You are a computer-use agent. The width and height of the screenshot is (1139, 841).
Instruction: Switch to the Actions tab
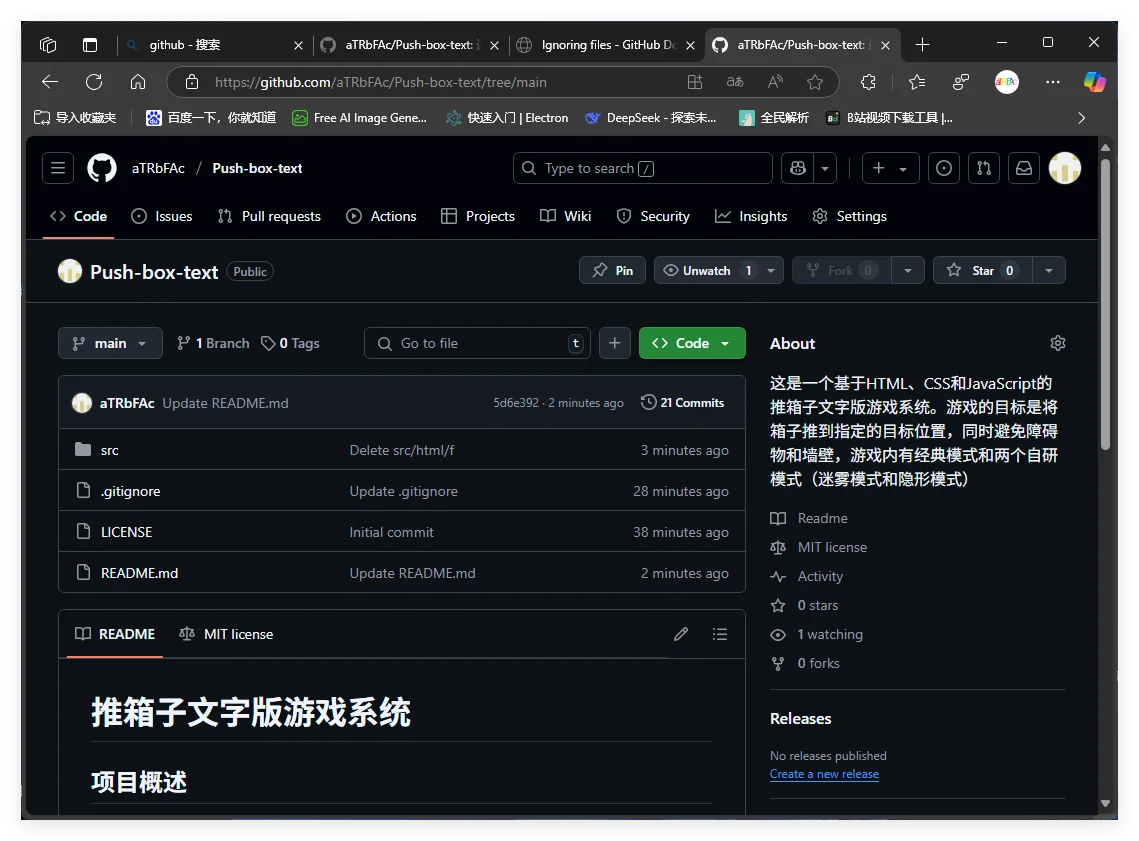tap(381, 216)
